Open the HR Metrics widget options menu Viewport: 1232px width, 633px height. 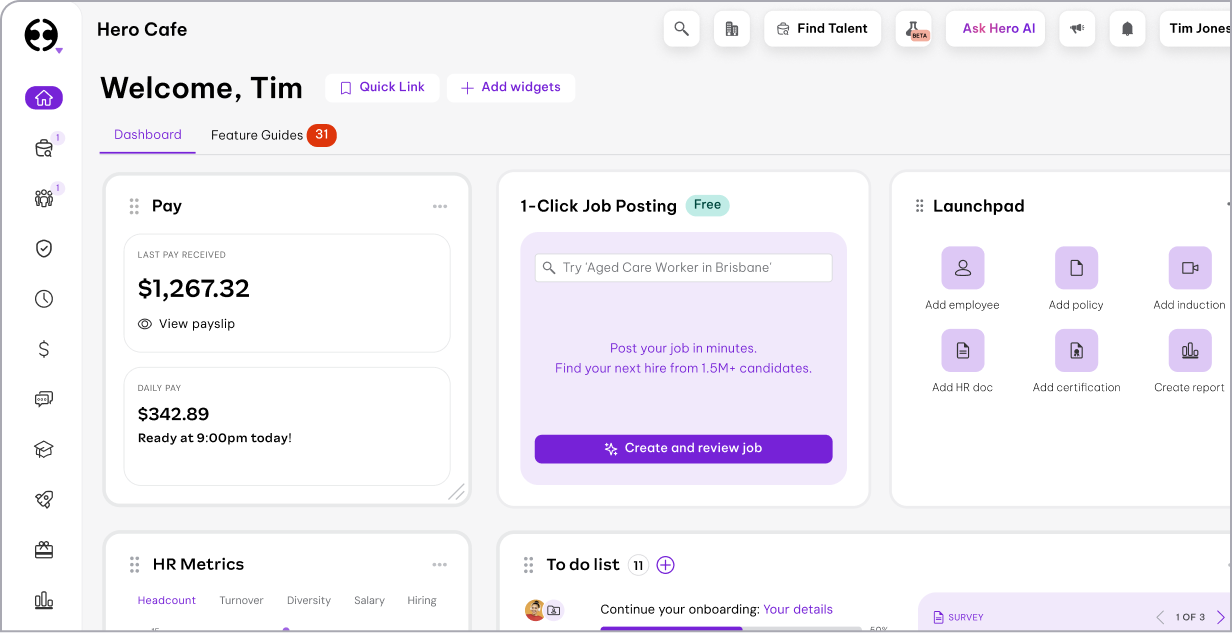click(x=440, y=564)
